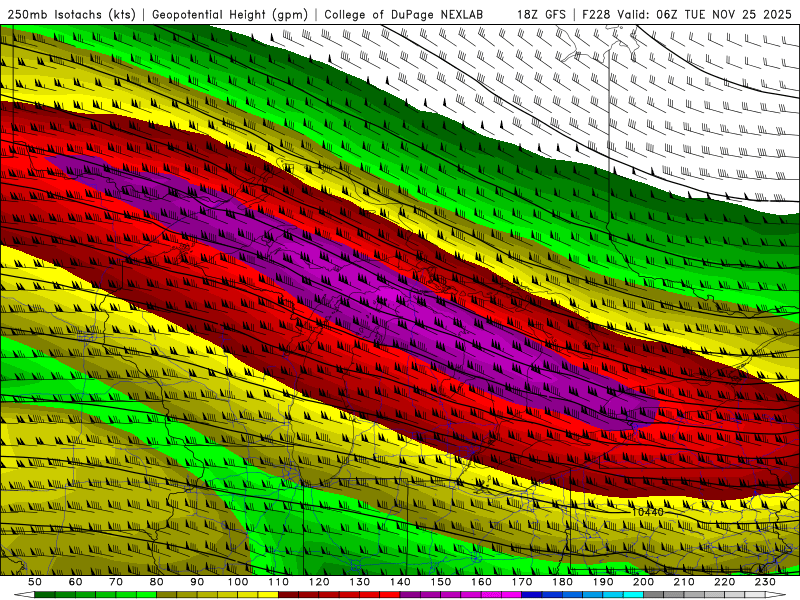Click the '160' value on the color scale
This screenshot has height=600, width=800.
(x=481, y=582)
